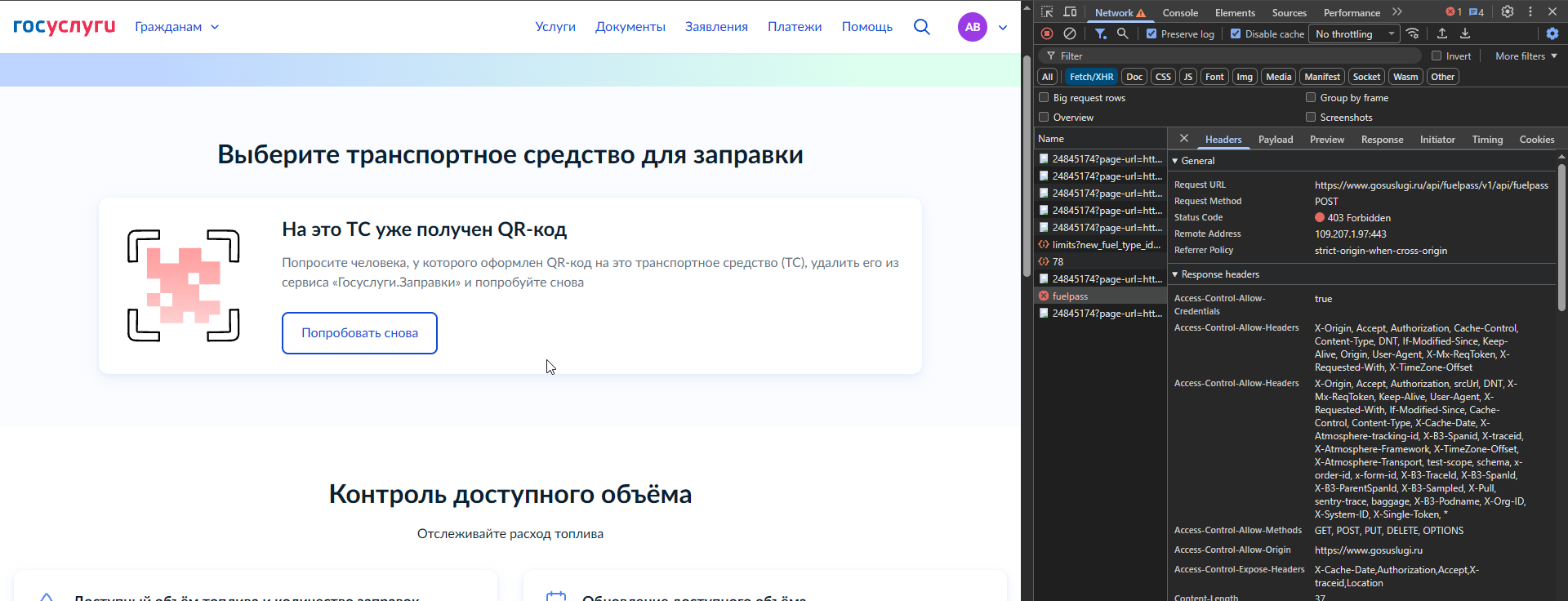Open the Документы link
Screen dimensions: 1568x601
pyautogui.click(x=630, y=27)
